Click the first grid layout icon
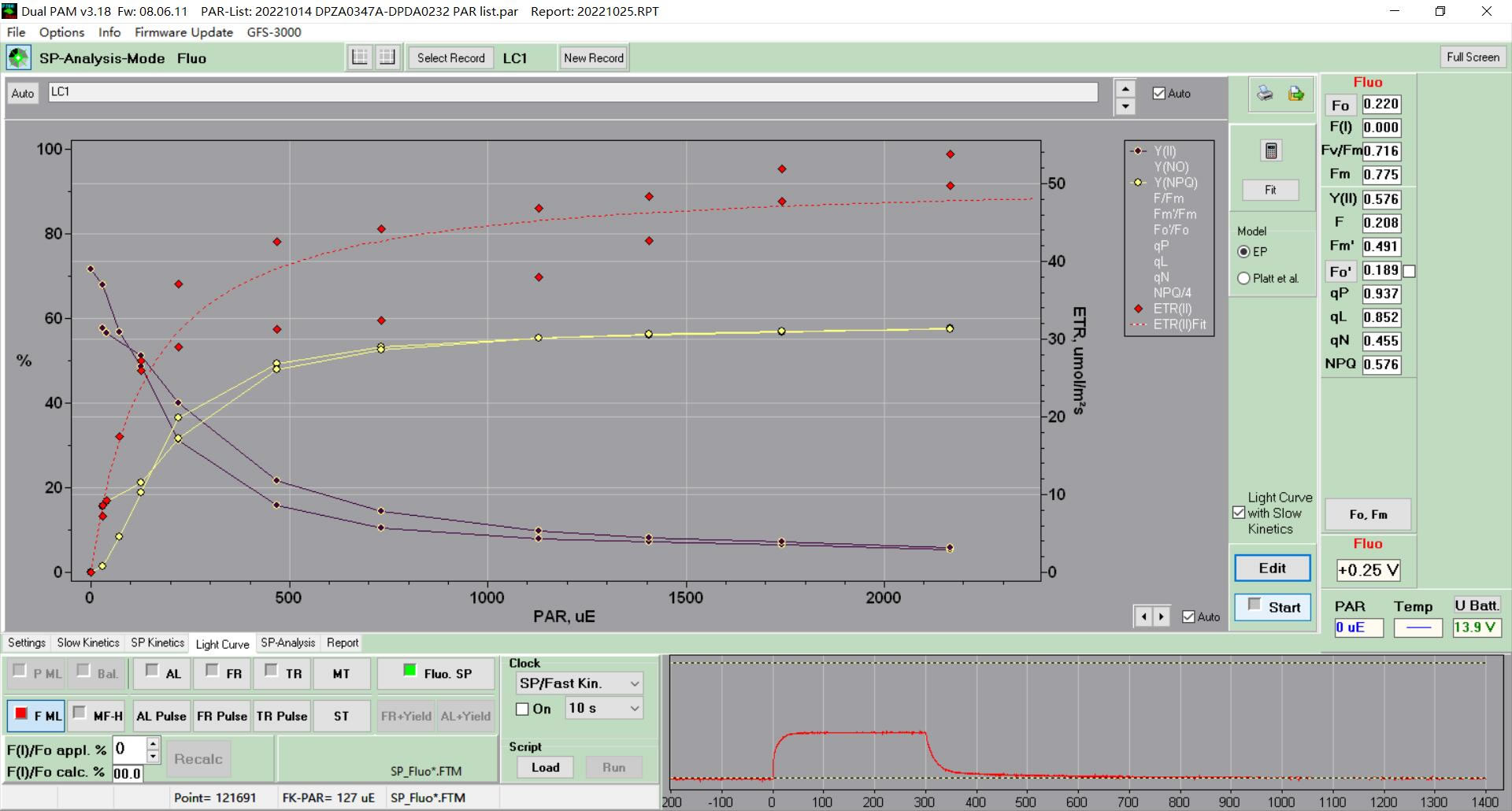The image size is (1512, 811). [x=360, y=57]
